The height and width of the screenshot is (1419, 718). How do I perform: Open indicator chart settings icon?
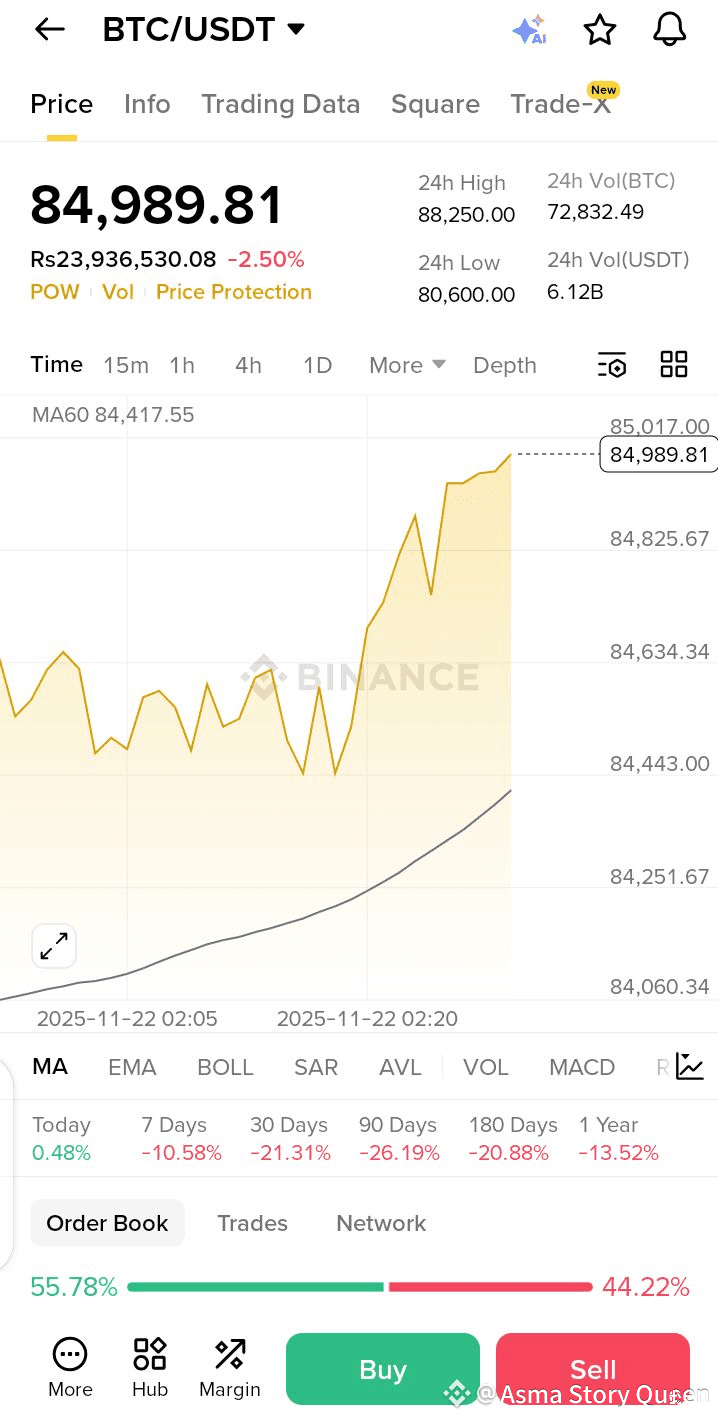tap(690, 1067)
